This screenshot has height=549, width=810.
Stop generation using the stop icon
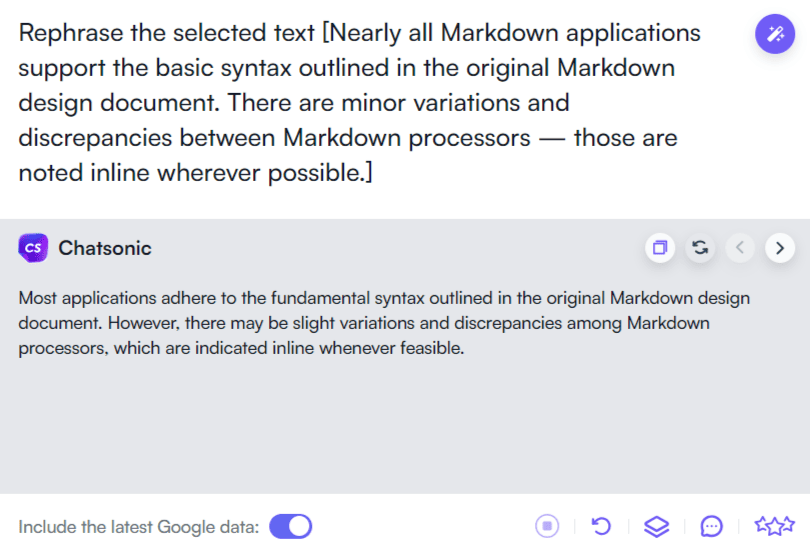[547, 526]
